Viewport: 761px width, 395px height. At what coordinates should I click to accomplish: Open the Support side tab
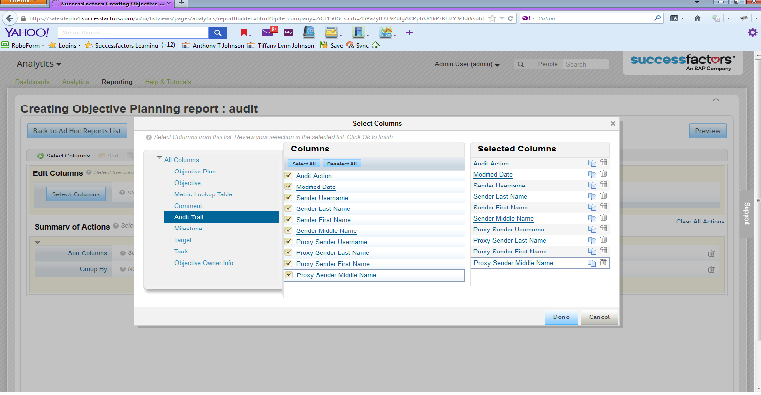pos(747,214)
